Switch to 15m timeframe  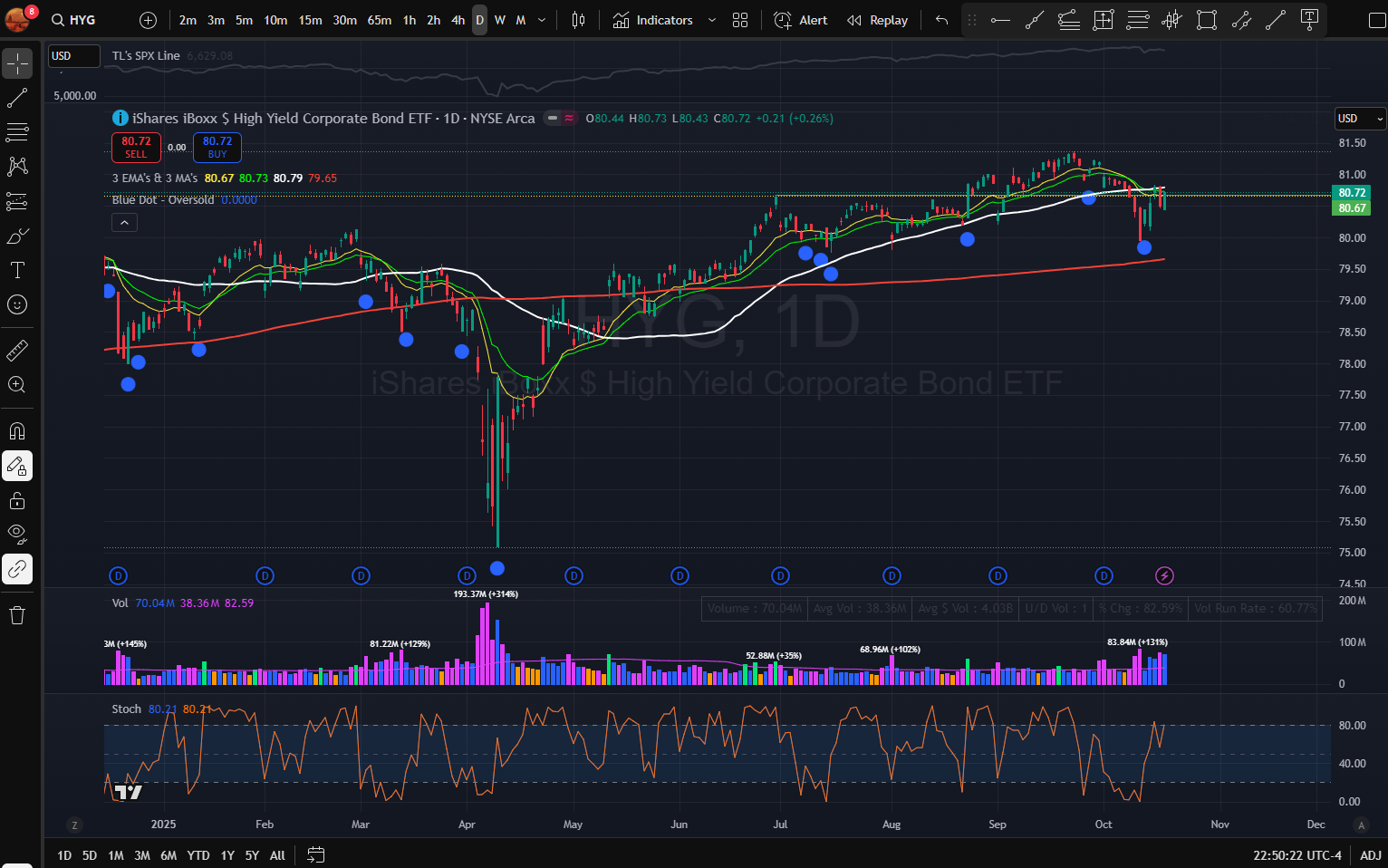(310, 20)
